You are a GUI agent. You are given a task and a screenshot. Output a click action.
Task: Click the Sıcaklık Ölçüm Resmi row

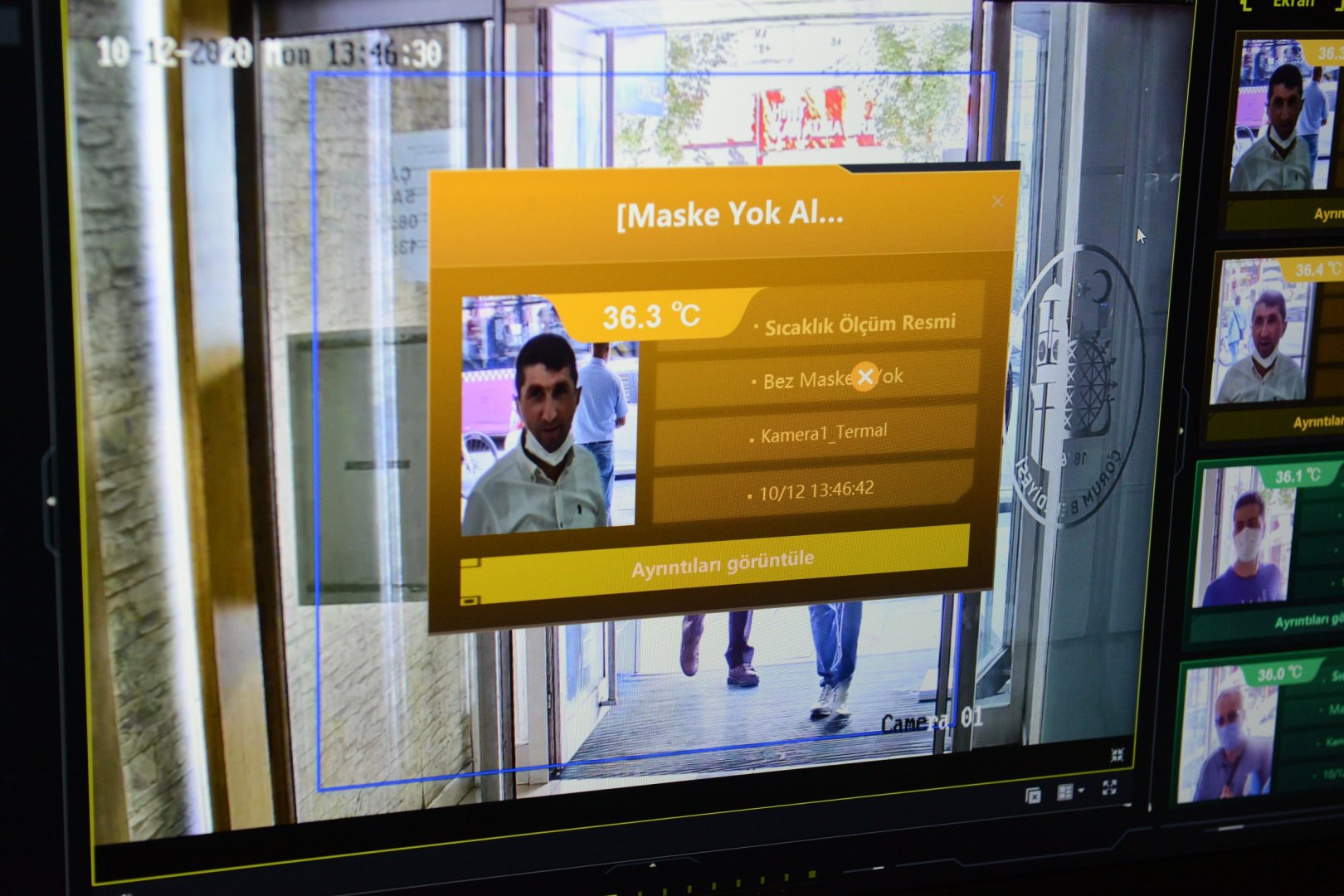click(x=859, y=324)
